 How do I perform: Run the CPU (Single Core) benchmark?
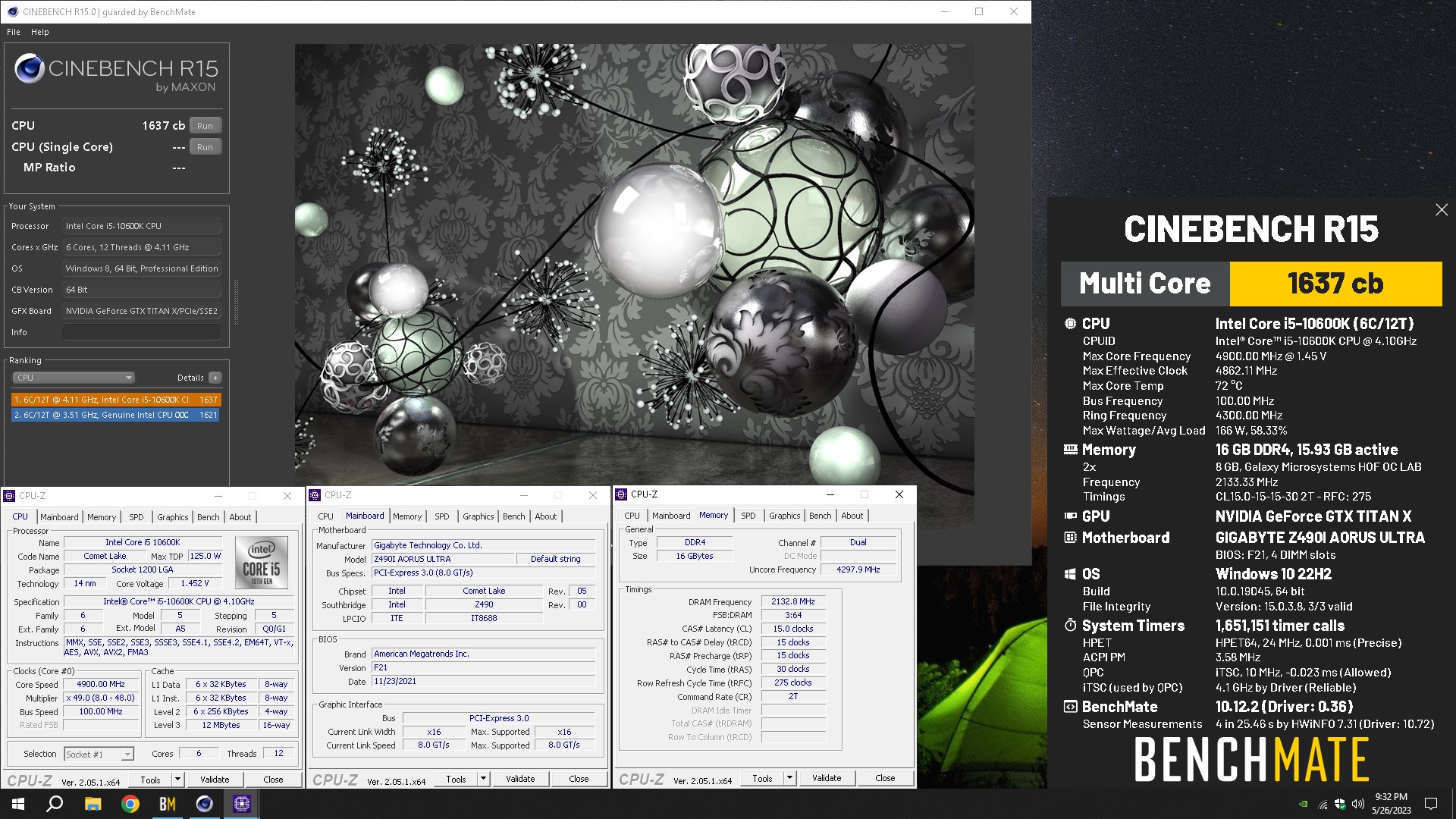206,147
